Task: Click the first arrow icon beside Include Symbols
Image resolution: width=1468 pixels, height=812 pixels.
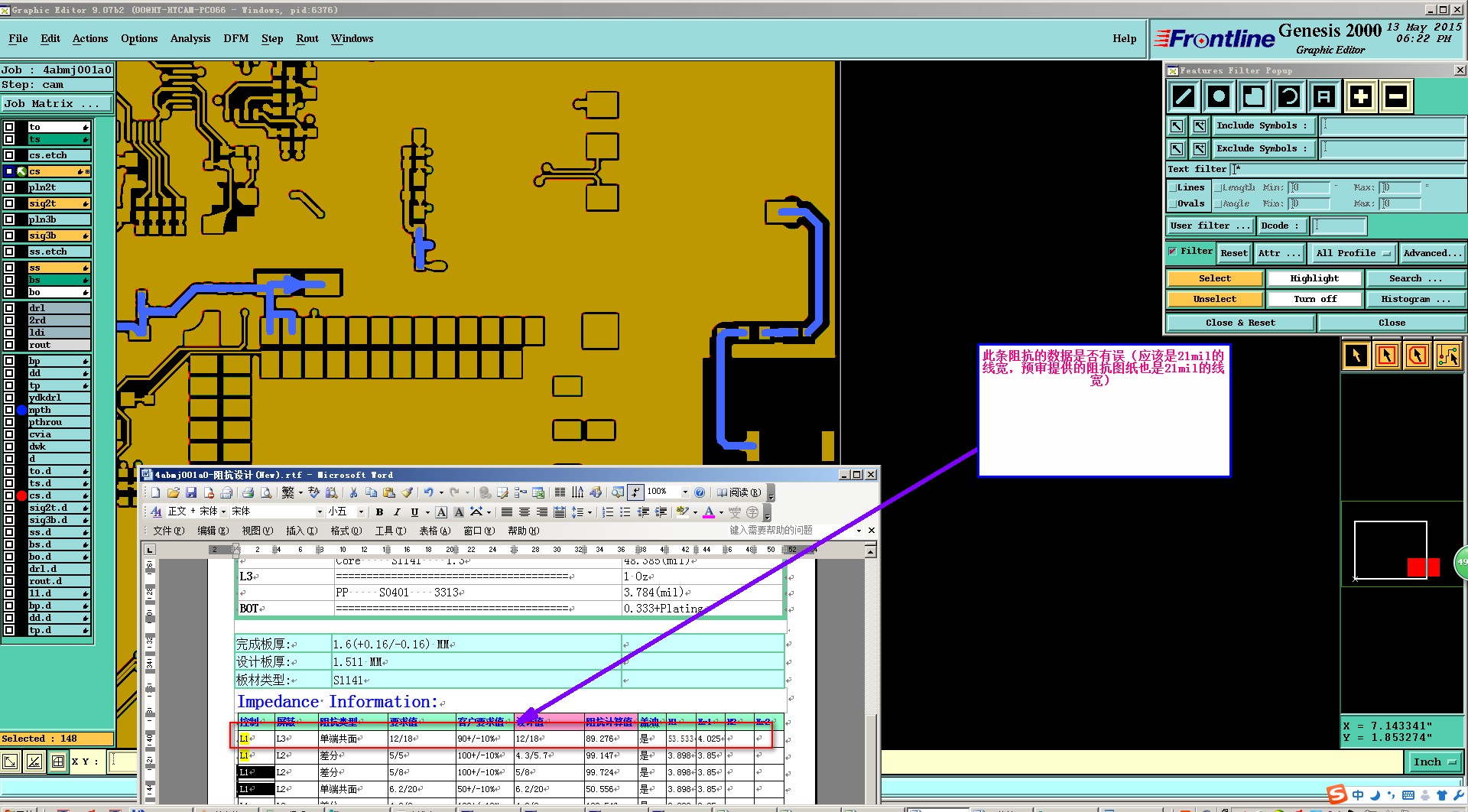Action: pyautogui.click(x=1177, y=126)
